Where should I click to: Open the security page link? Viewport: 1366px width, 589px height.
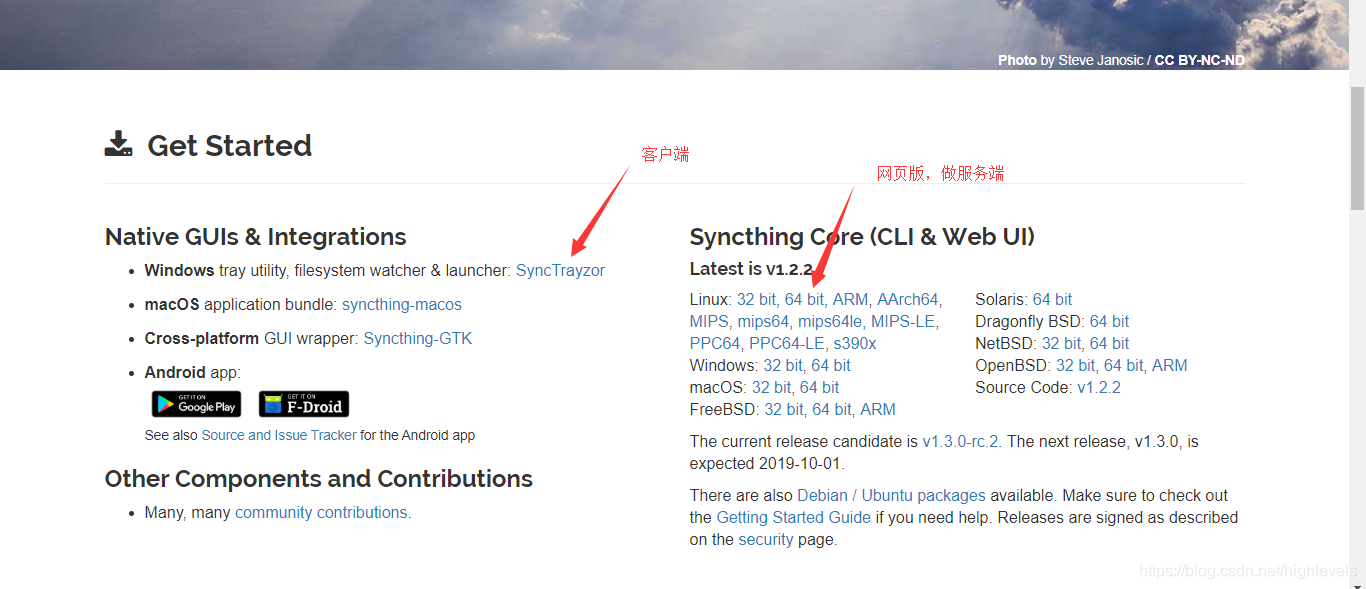[x=766, y=539]
